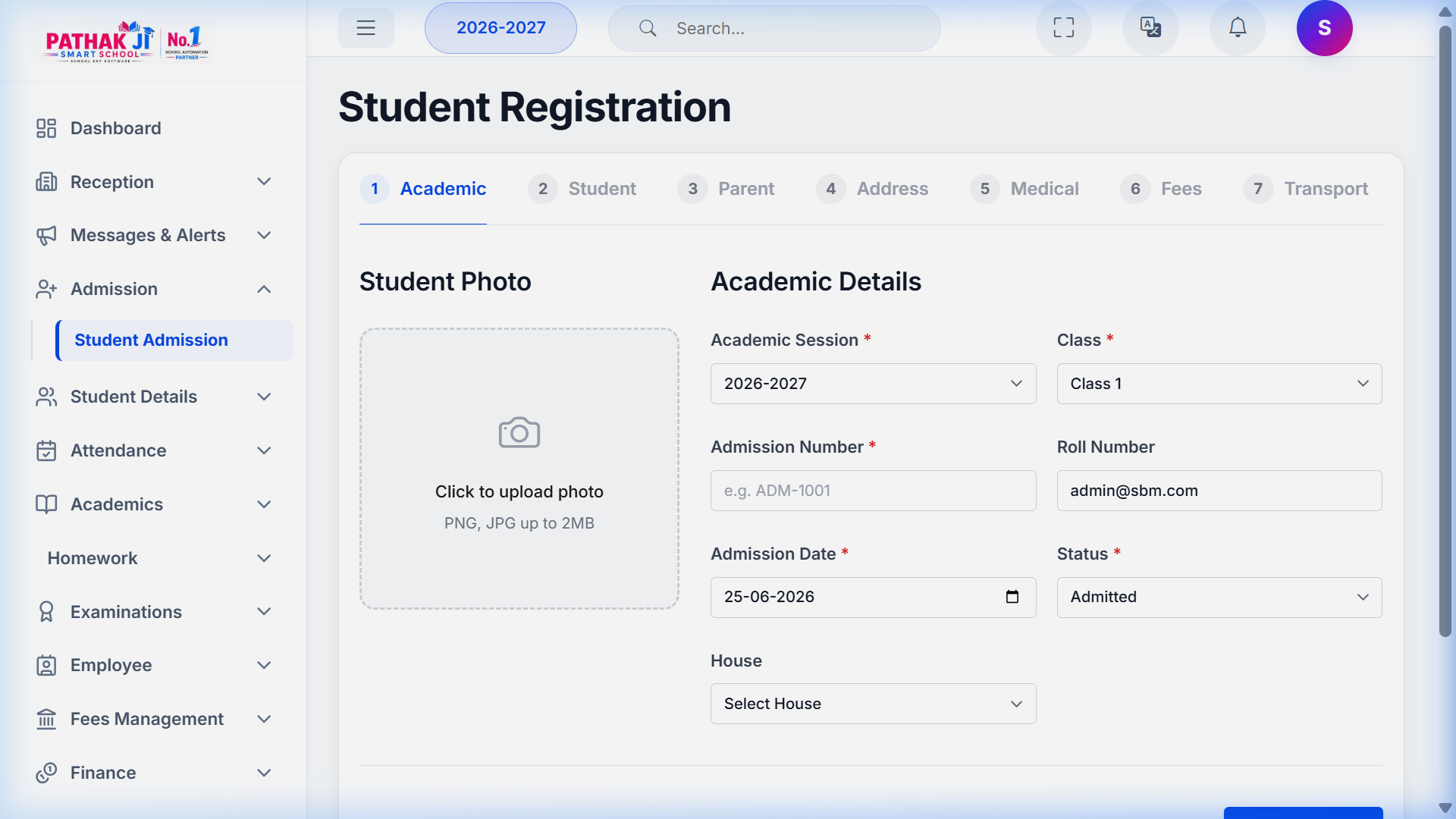Switch to the Fees step tab

pos(1161,189)
